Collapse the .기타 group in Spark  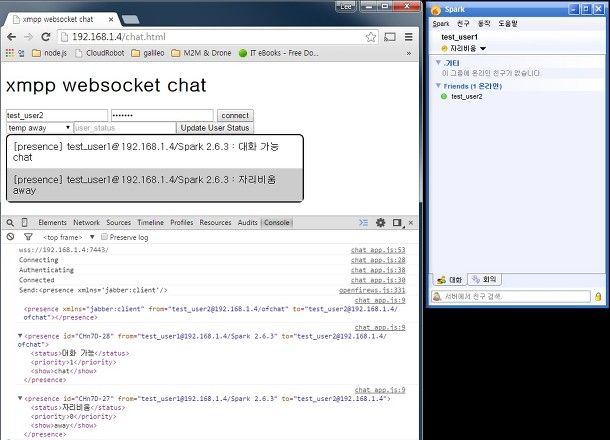tap(438, 62)
